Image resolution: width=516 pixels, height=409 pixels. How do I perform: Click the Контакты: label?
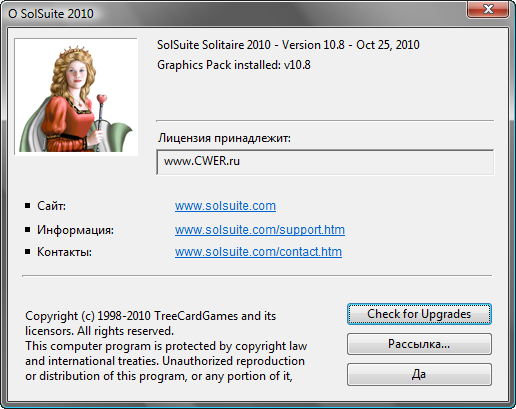tap(64, 252)
